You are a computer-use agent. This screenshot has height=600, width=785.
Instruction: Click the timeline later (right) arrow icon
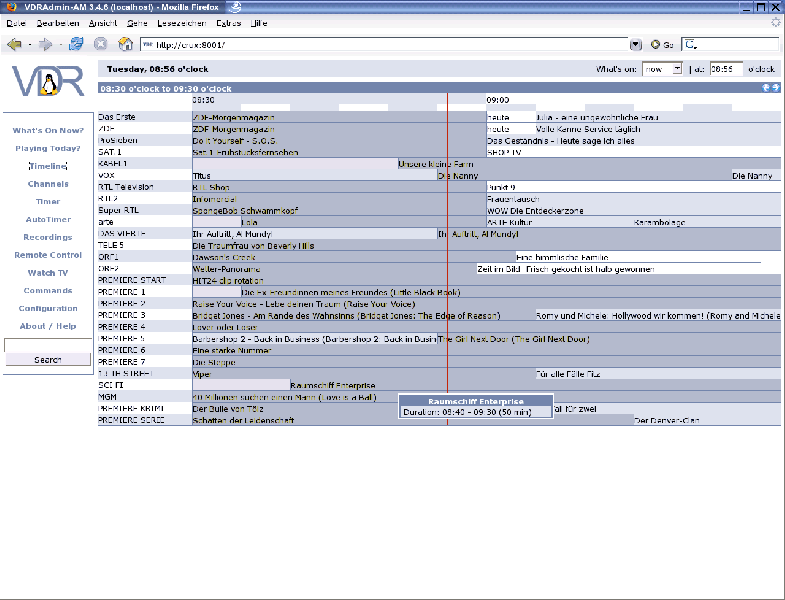(775, 88)
